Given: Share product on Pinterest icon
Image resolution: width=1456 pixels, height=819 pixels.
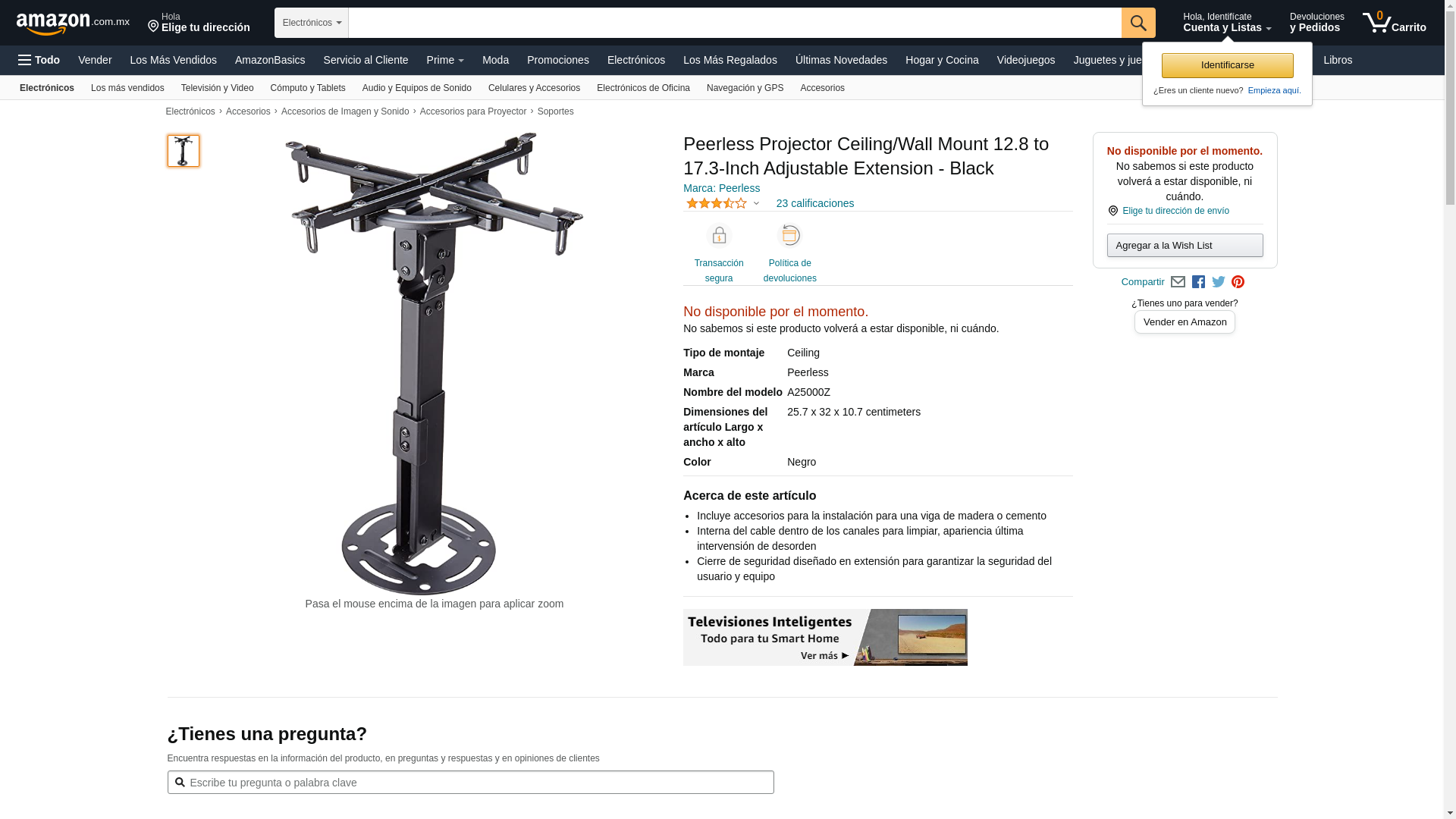Looking at the screenshot, I should (x=1238, y=282).
